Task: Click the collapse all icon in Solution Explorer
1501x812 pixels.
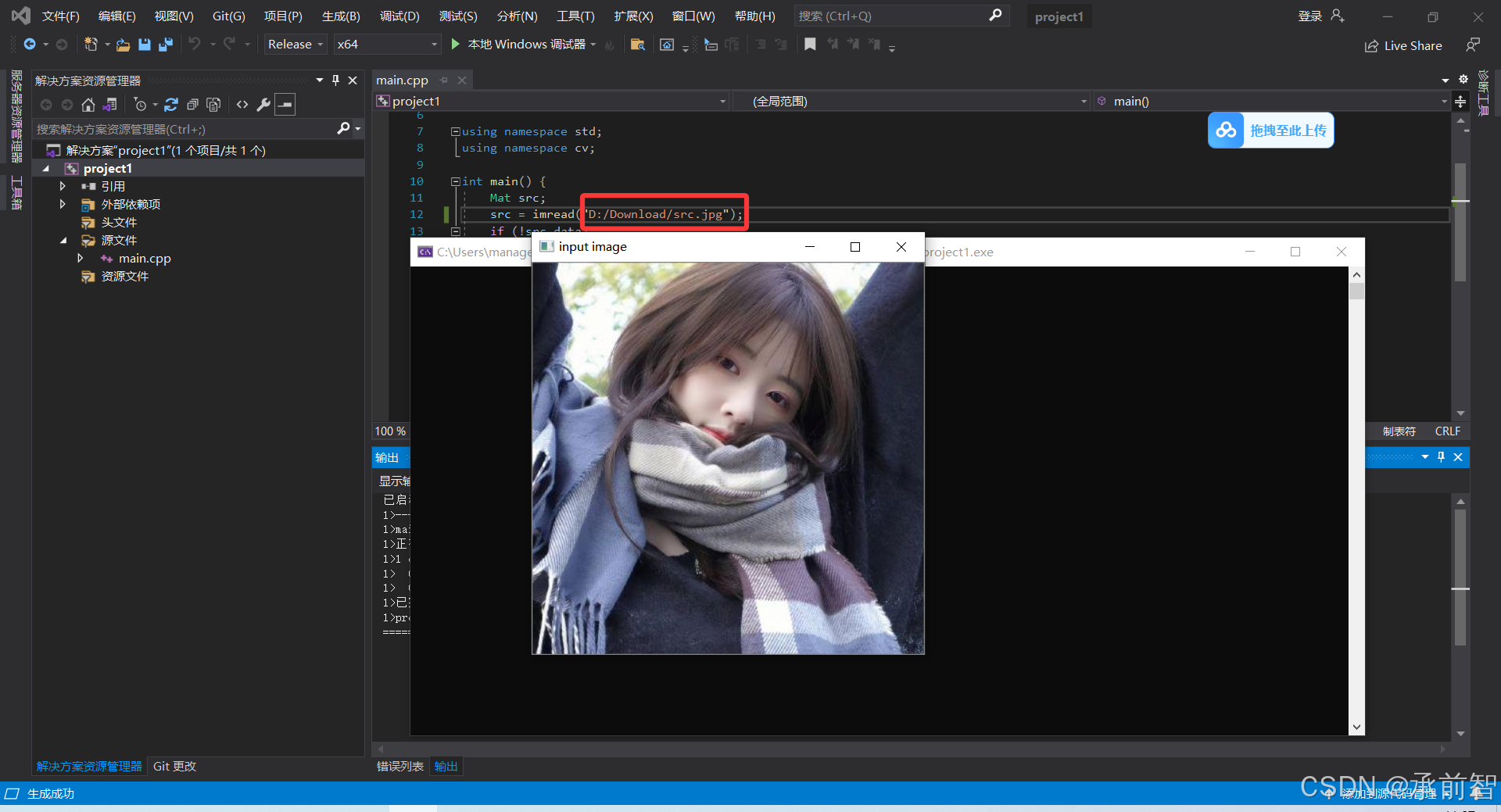Action: 192,105
